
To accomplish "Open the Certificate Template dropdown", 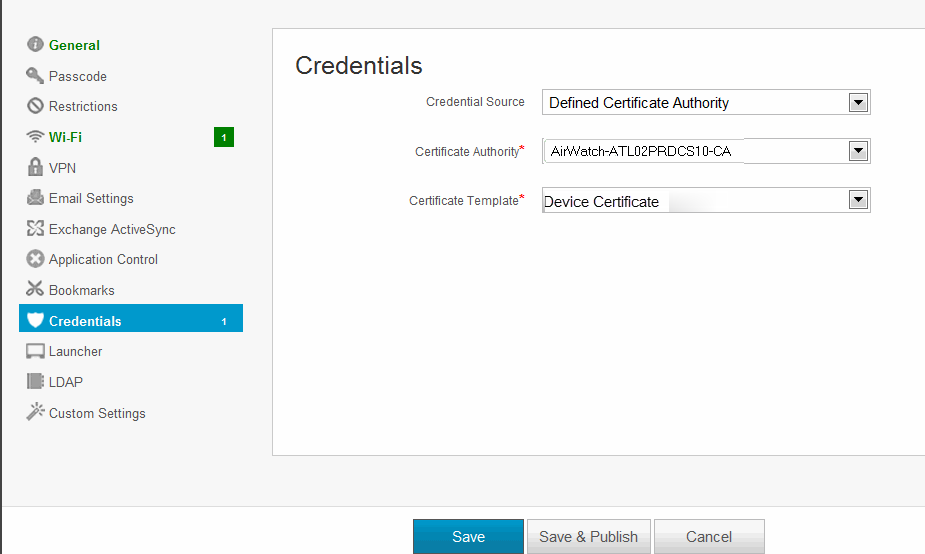I will (x=857, y=200).
